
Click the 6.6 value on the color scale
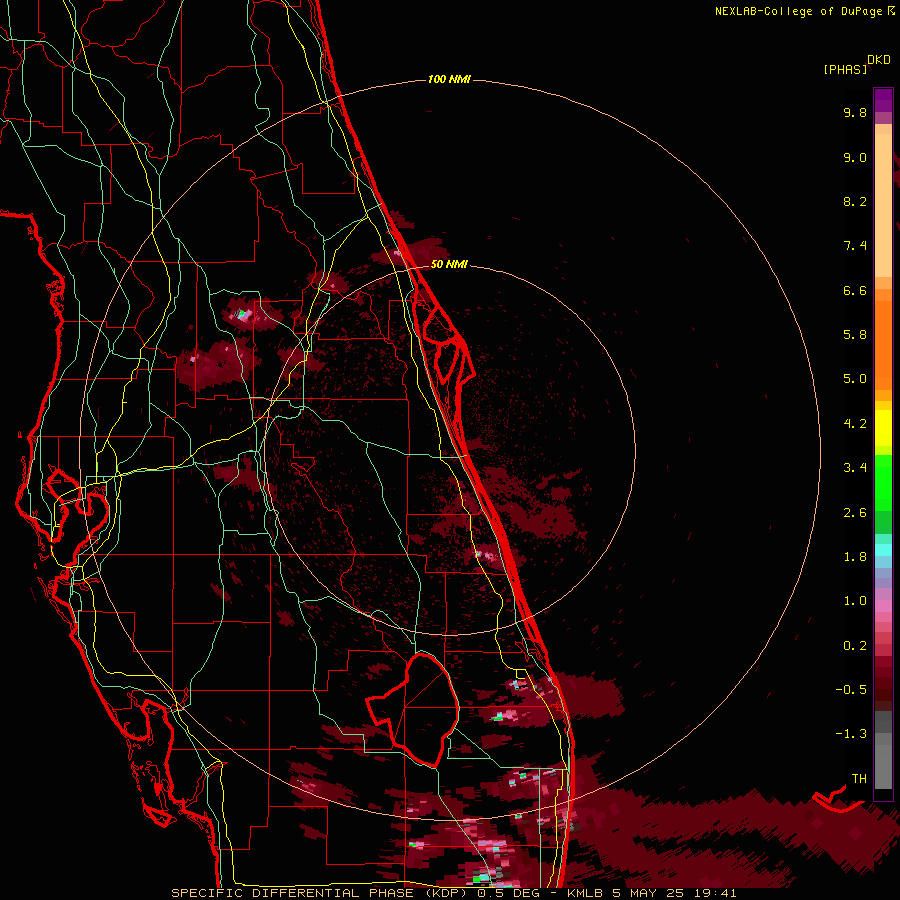click(x=855, y=290)
